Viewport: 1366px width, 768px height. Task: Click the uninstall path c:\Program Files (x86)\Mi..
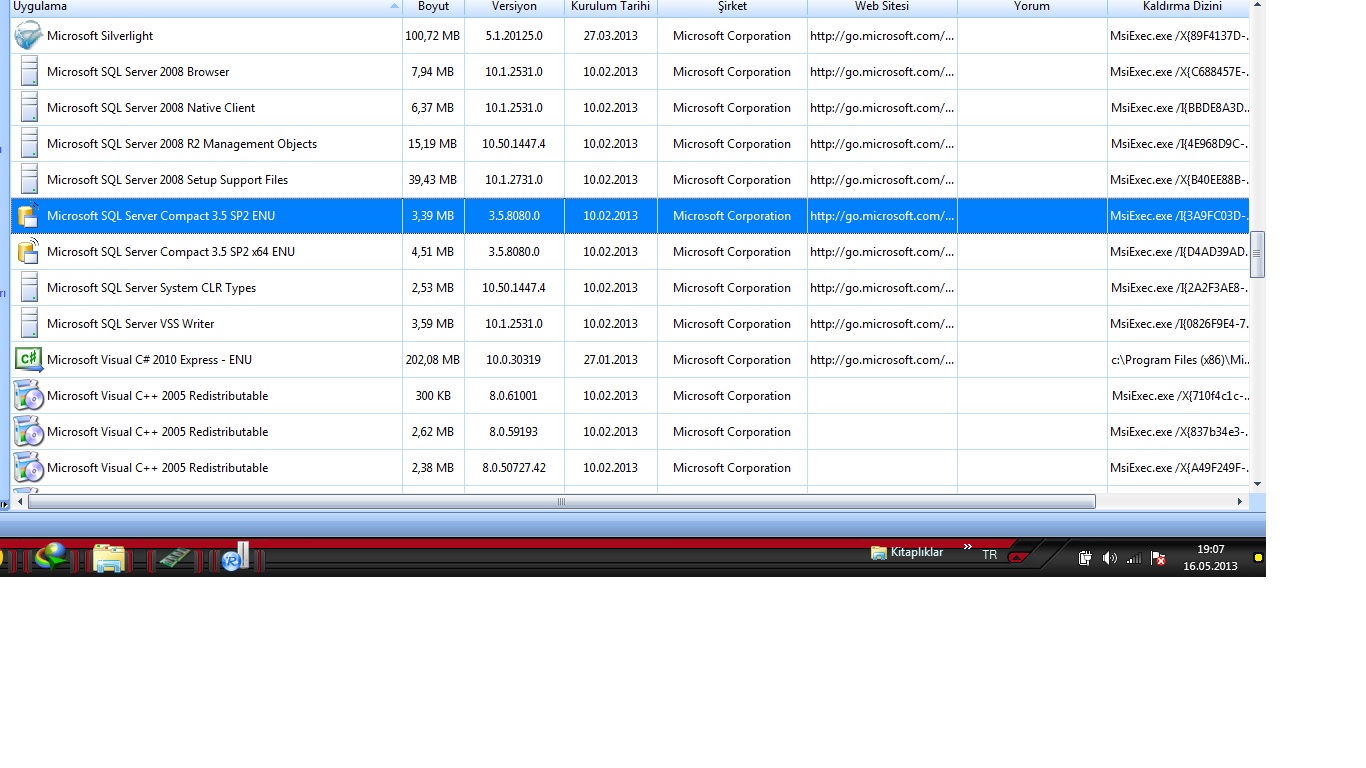(1180, 360)
